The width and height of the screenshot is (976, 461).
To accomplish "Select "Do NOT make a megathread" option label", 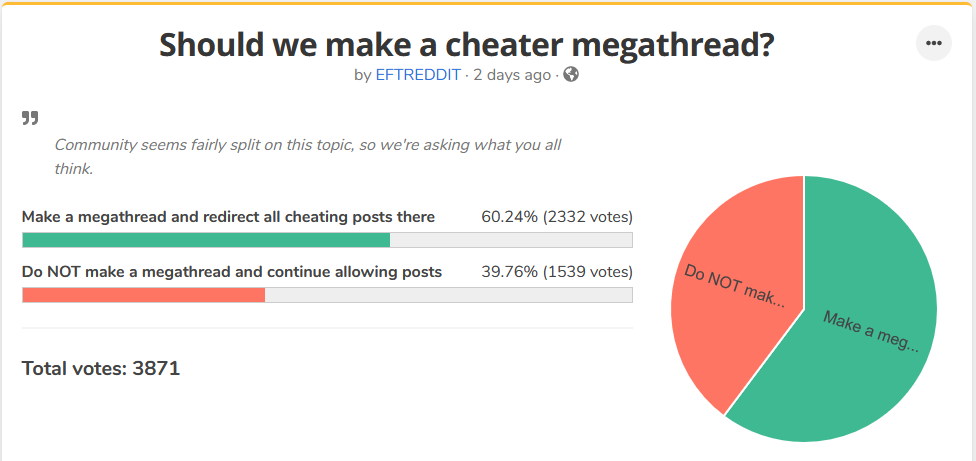I will tap(232, 271).
